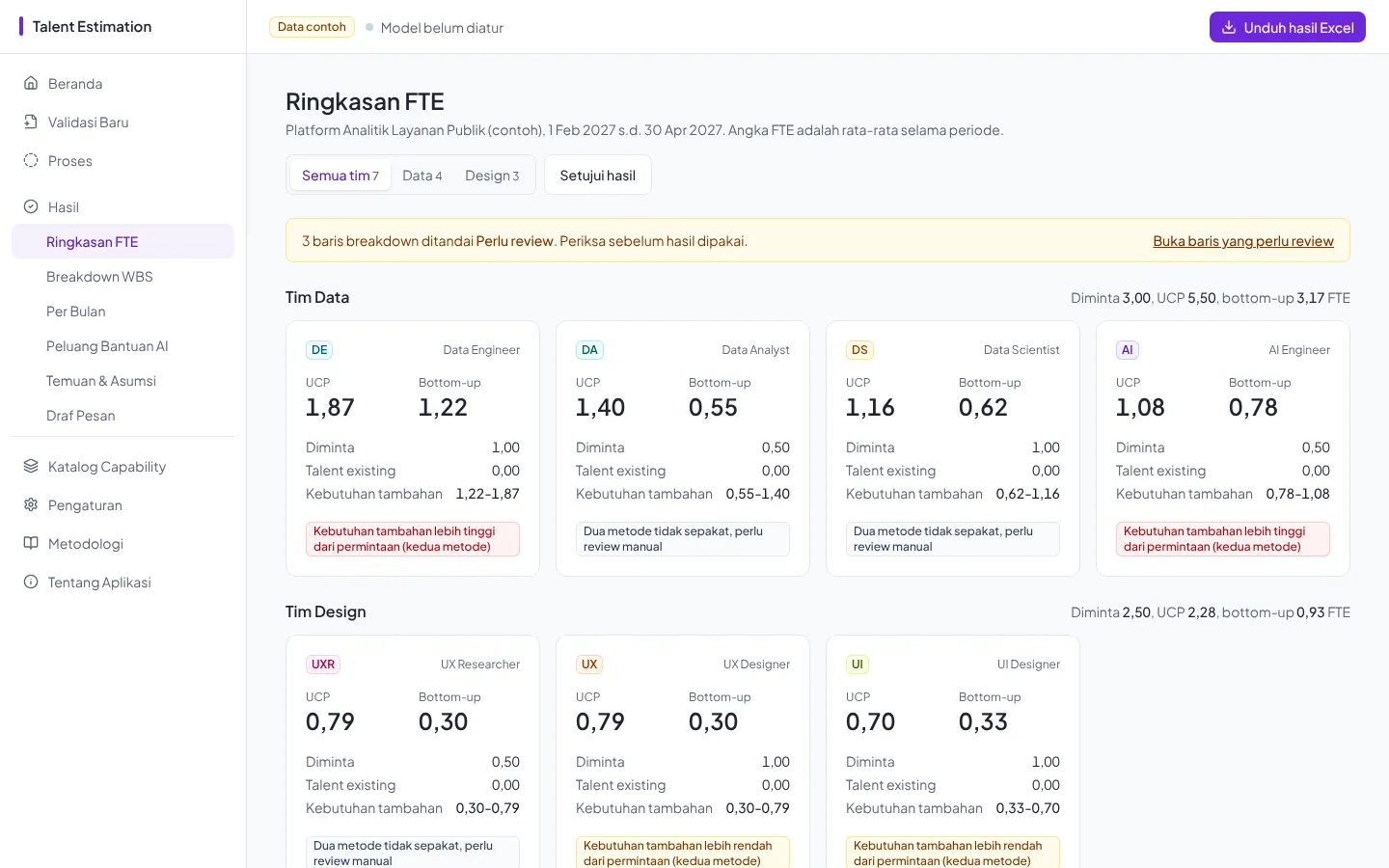Click Kebutuhan tambahan value 0,78-1,08
1389x868 pixels.
(1297, 494)
